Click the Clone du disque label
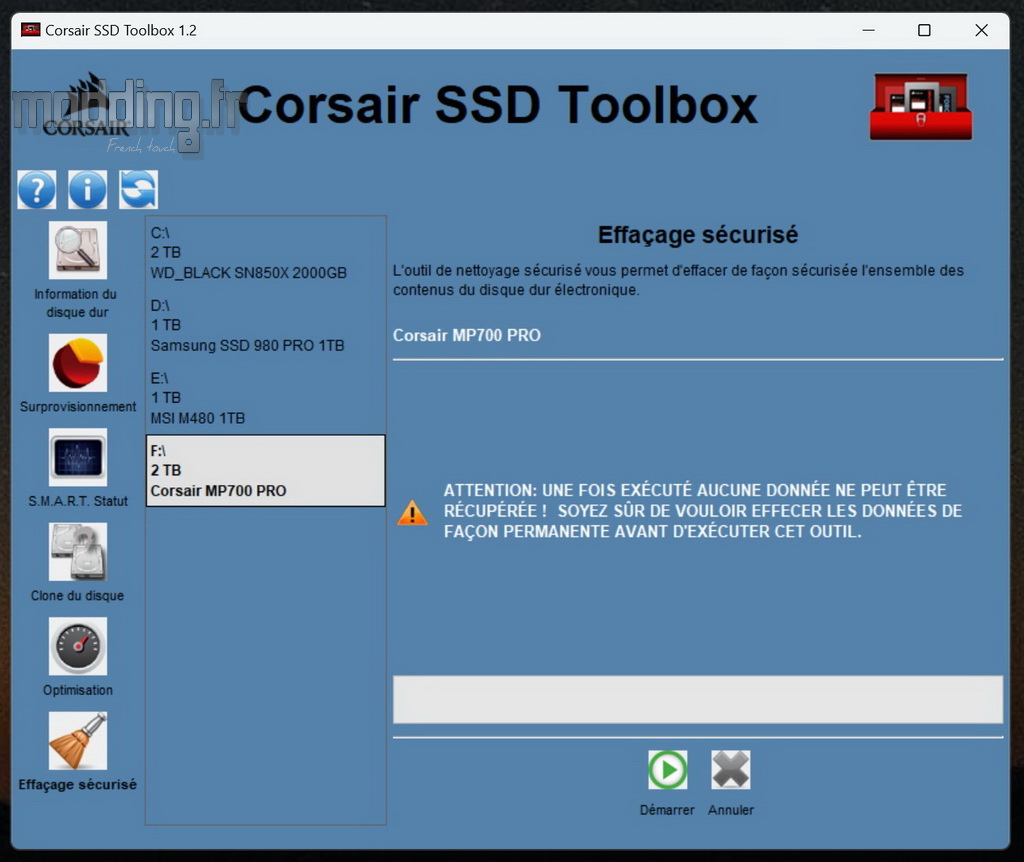 click(77, 596)
